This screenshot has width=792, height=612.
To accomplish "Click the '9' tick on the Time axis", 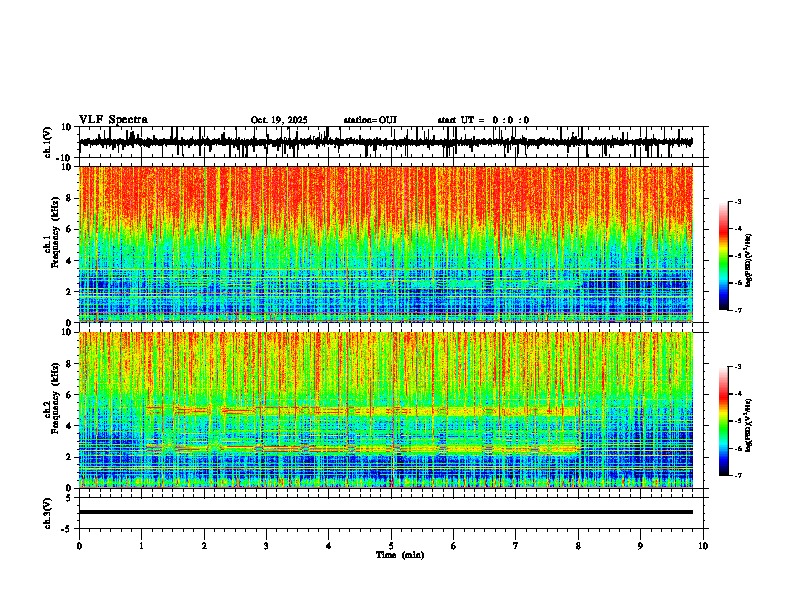I will click(640, 546).
